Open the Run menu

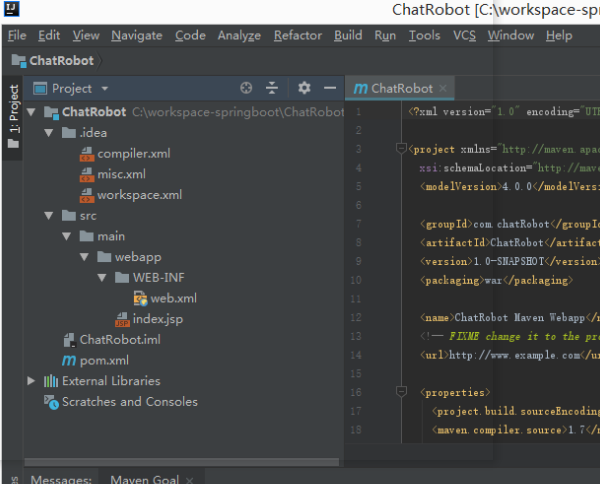[385, 36]
